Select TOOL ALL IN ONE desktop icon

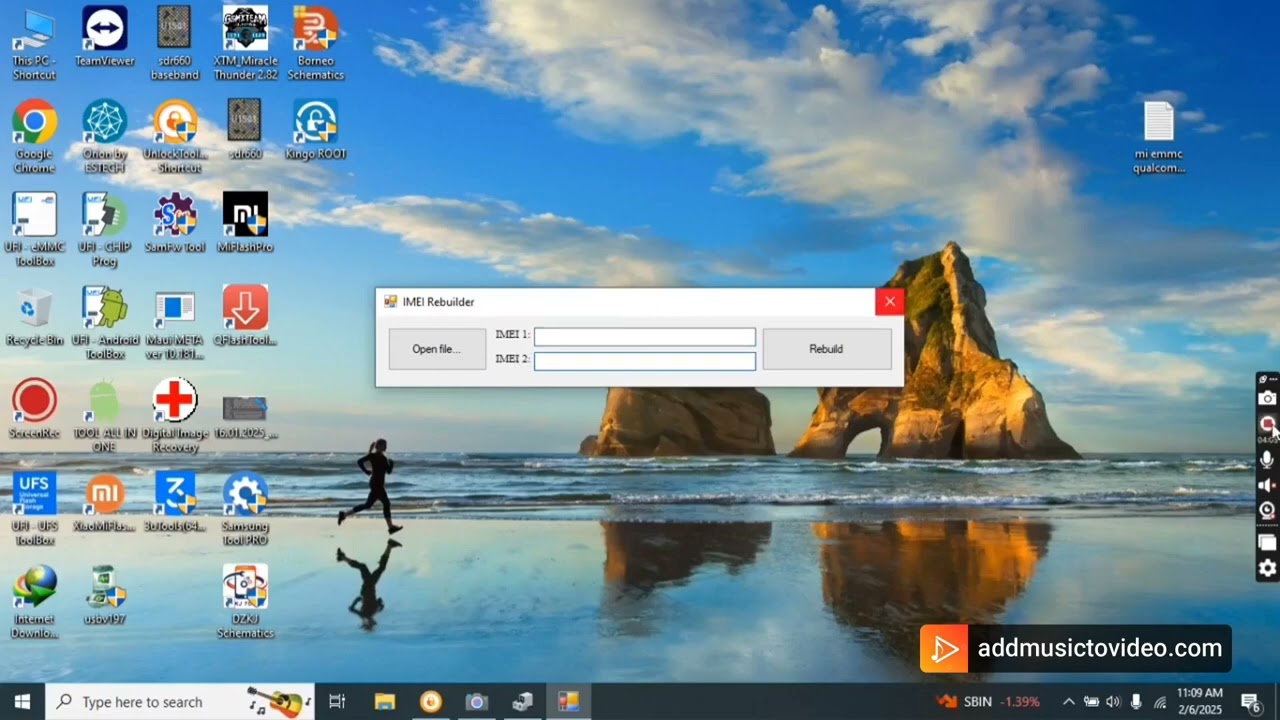(105, 416)
